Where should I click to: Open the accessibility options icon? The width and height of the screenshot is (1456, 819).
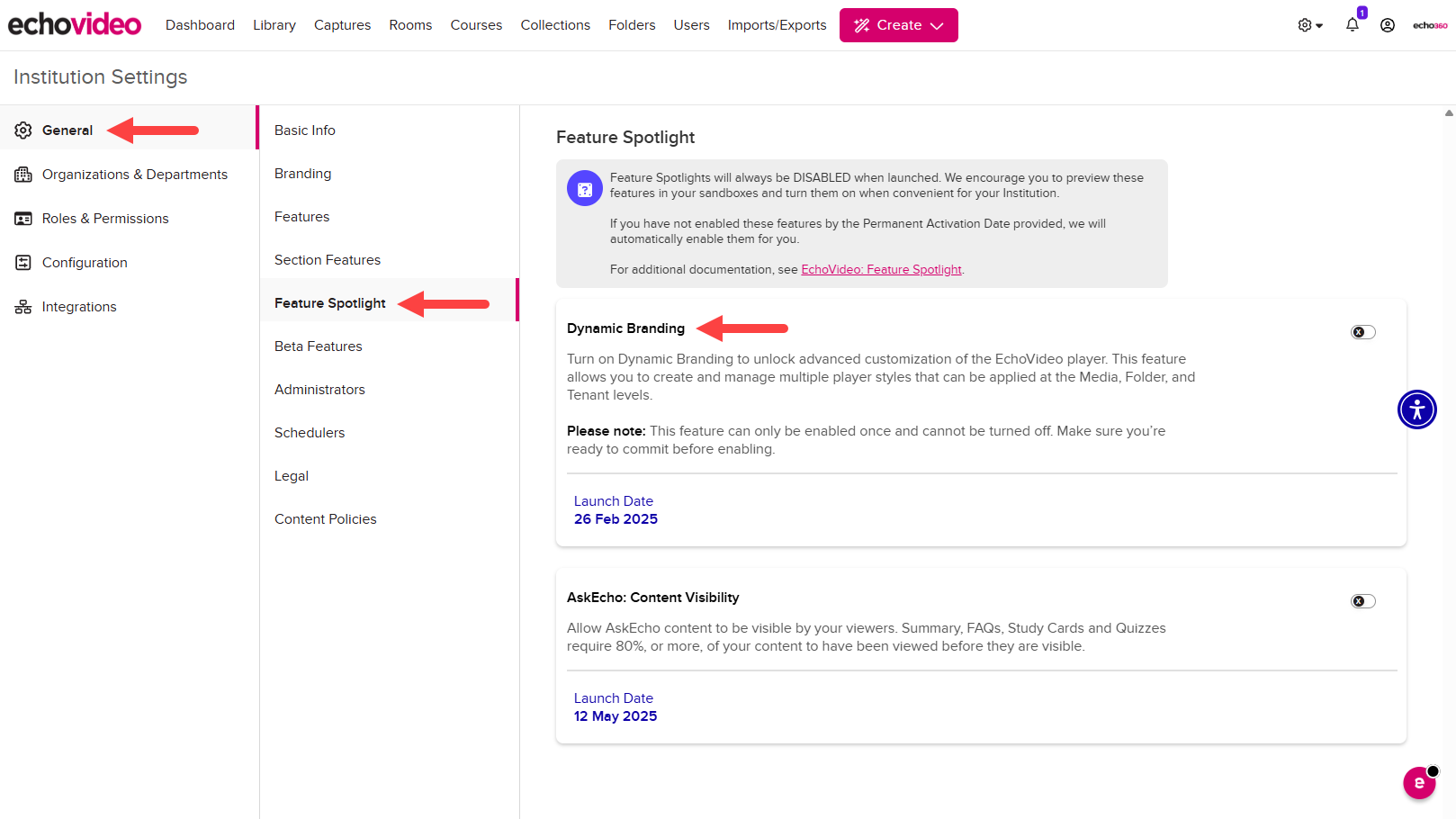1416,409
